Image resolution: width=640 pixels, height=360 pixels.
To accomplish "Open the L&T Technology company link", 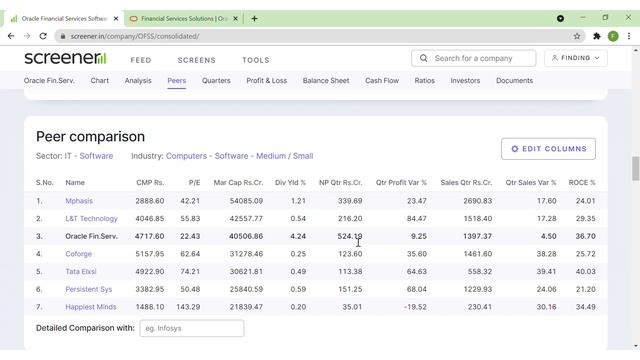I will (91, 218).
